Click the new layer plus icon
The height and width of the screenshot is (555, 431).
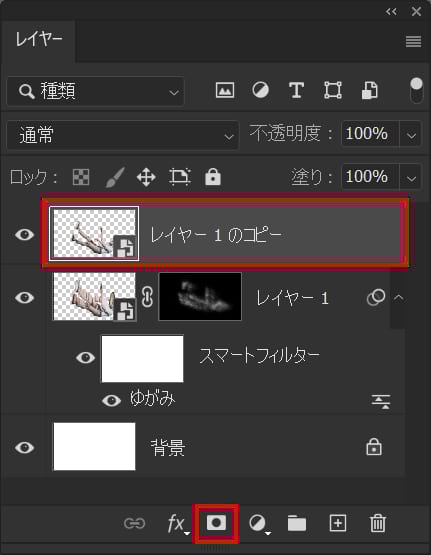tap(338, 523)
